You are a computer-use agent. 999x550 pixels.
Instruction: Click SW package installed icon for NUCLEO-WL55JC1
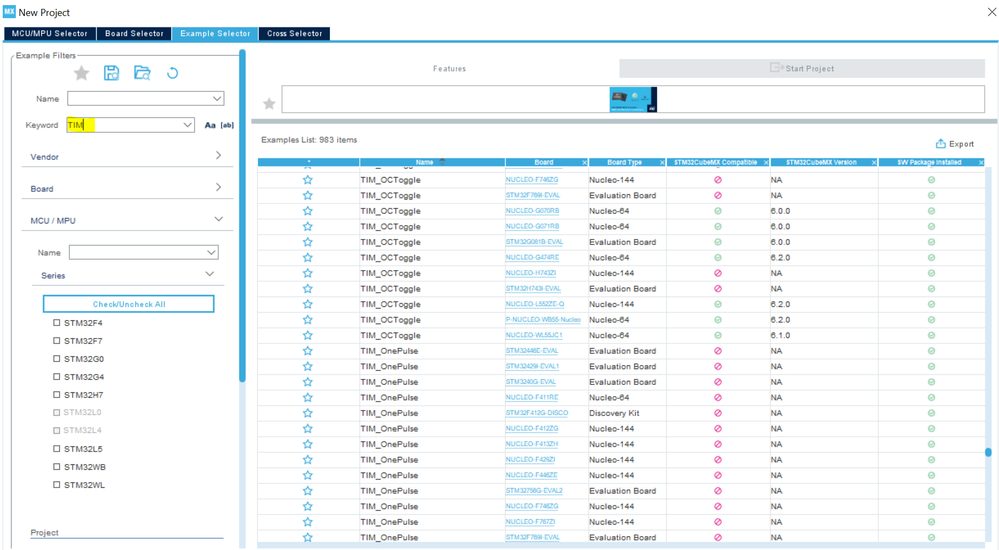(931, 335)
